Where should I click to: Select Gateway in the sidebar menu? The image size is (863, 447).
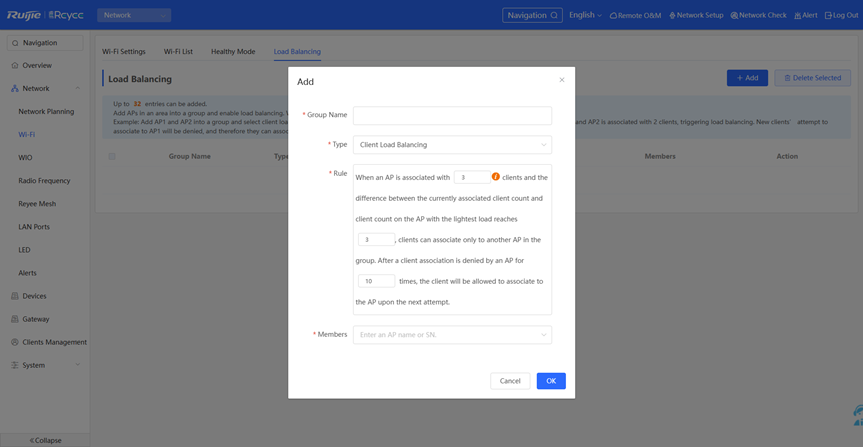pyautogui.click(x=36, y=319)
